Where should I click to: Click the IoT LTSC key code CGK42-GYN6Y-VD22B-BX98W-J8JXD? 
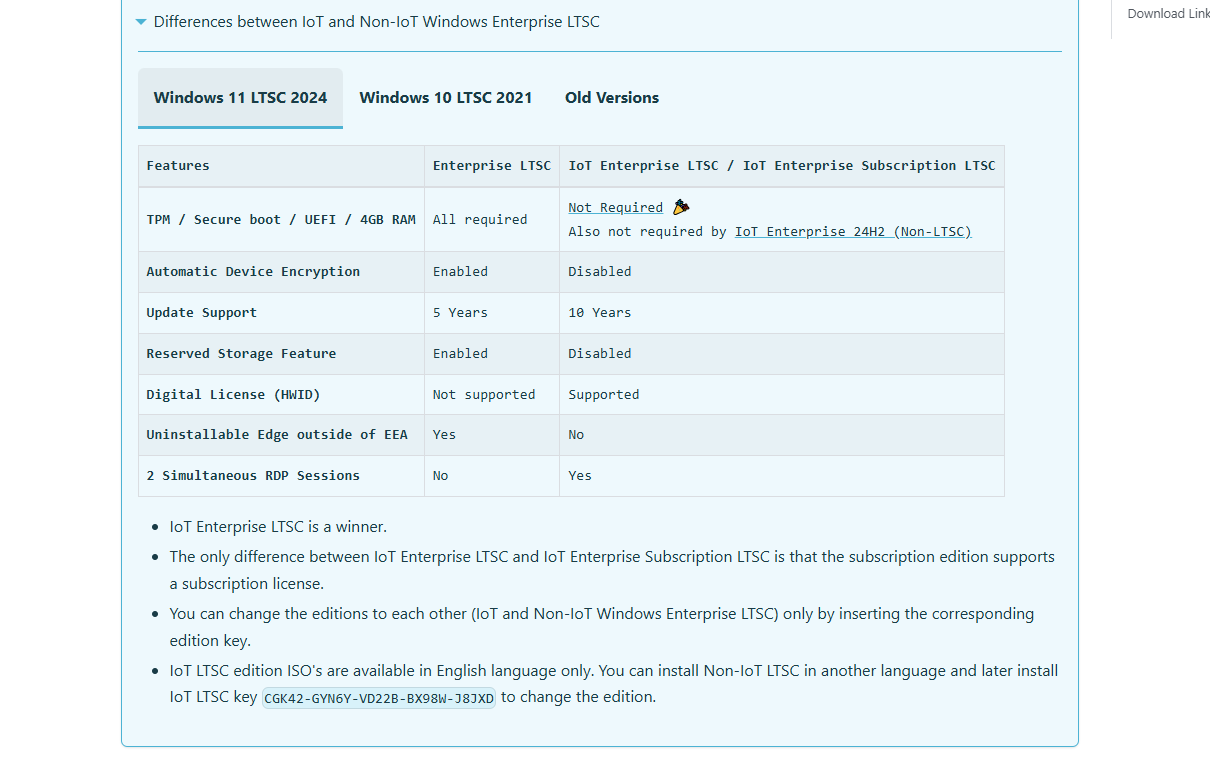point(379,698)
